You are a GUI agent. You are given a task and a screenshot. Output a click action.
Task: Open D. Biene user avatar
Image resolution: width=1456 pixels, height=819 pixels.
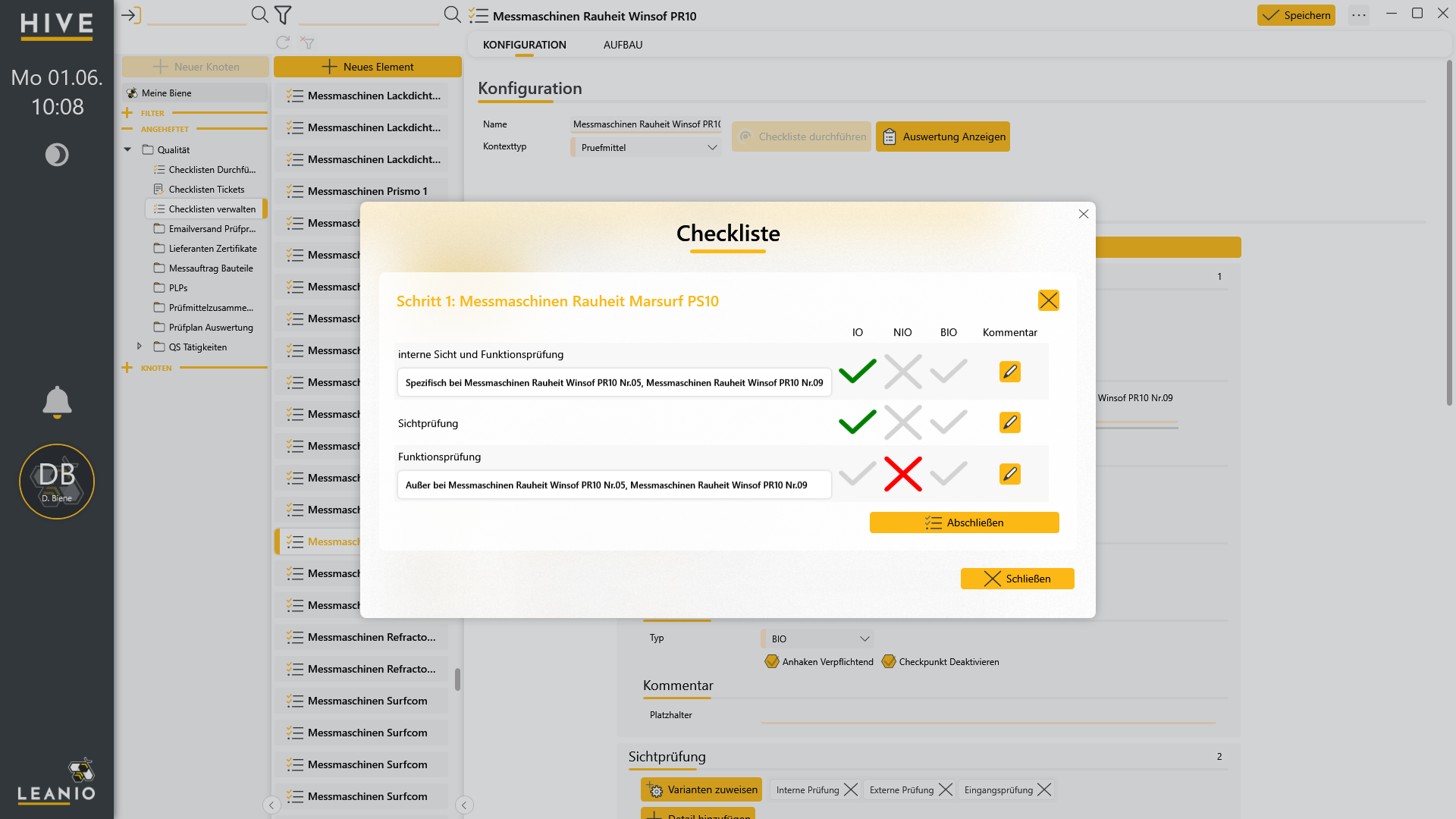click(57, 482)
